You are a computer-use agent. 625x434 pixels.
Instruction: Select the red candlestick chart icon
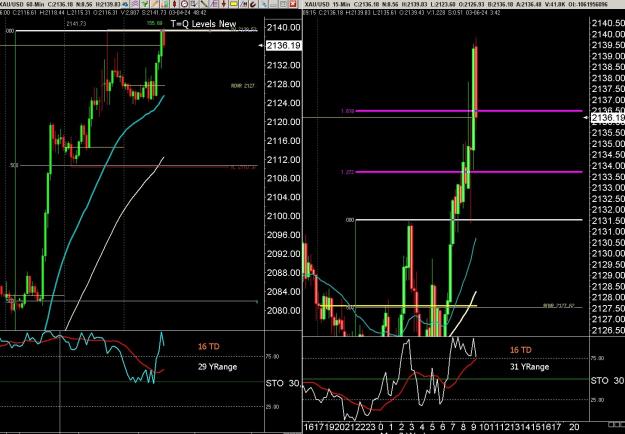point(174,4)
